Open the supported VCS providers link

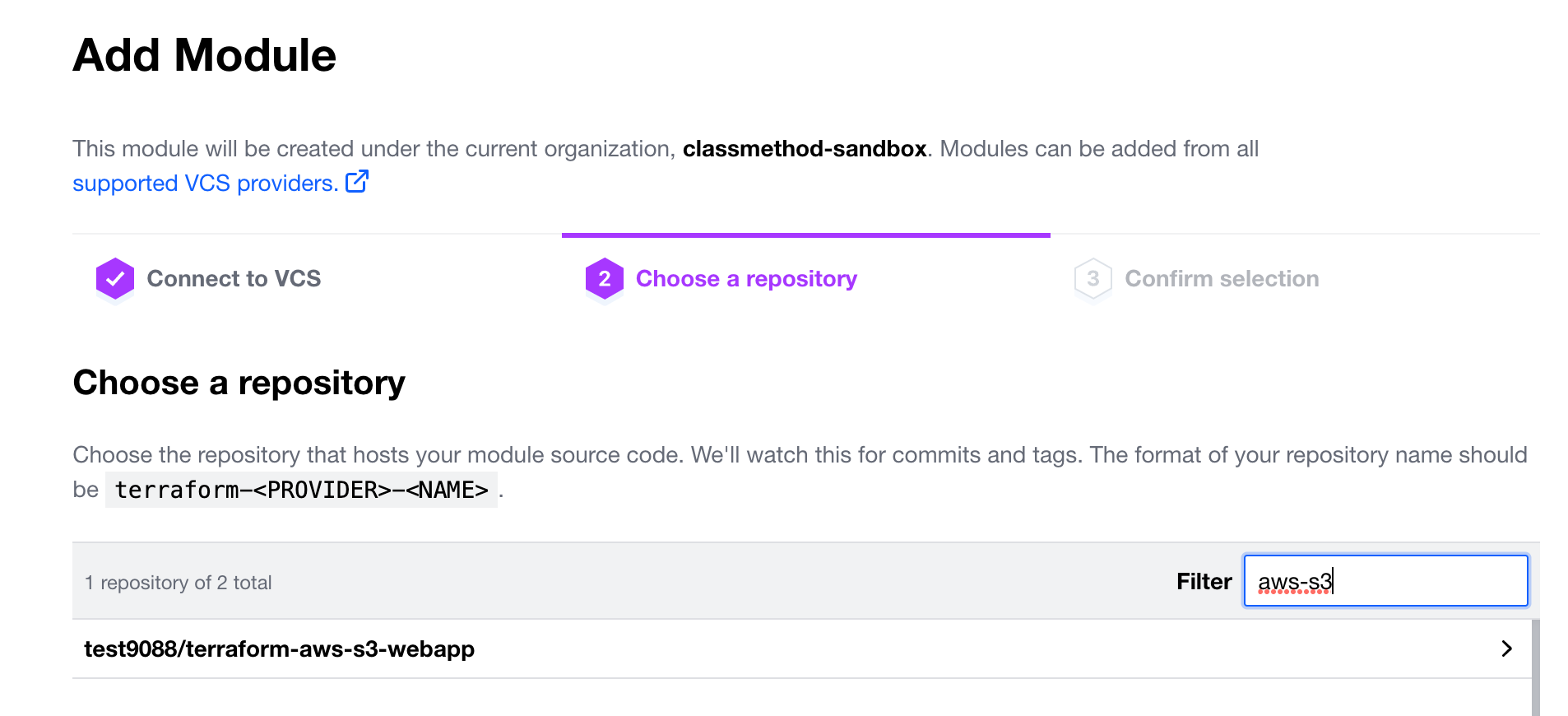point(204,183)
